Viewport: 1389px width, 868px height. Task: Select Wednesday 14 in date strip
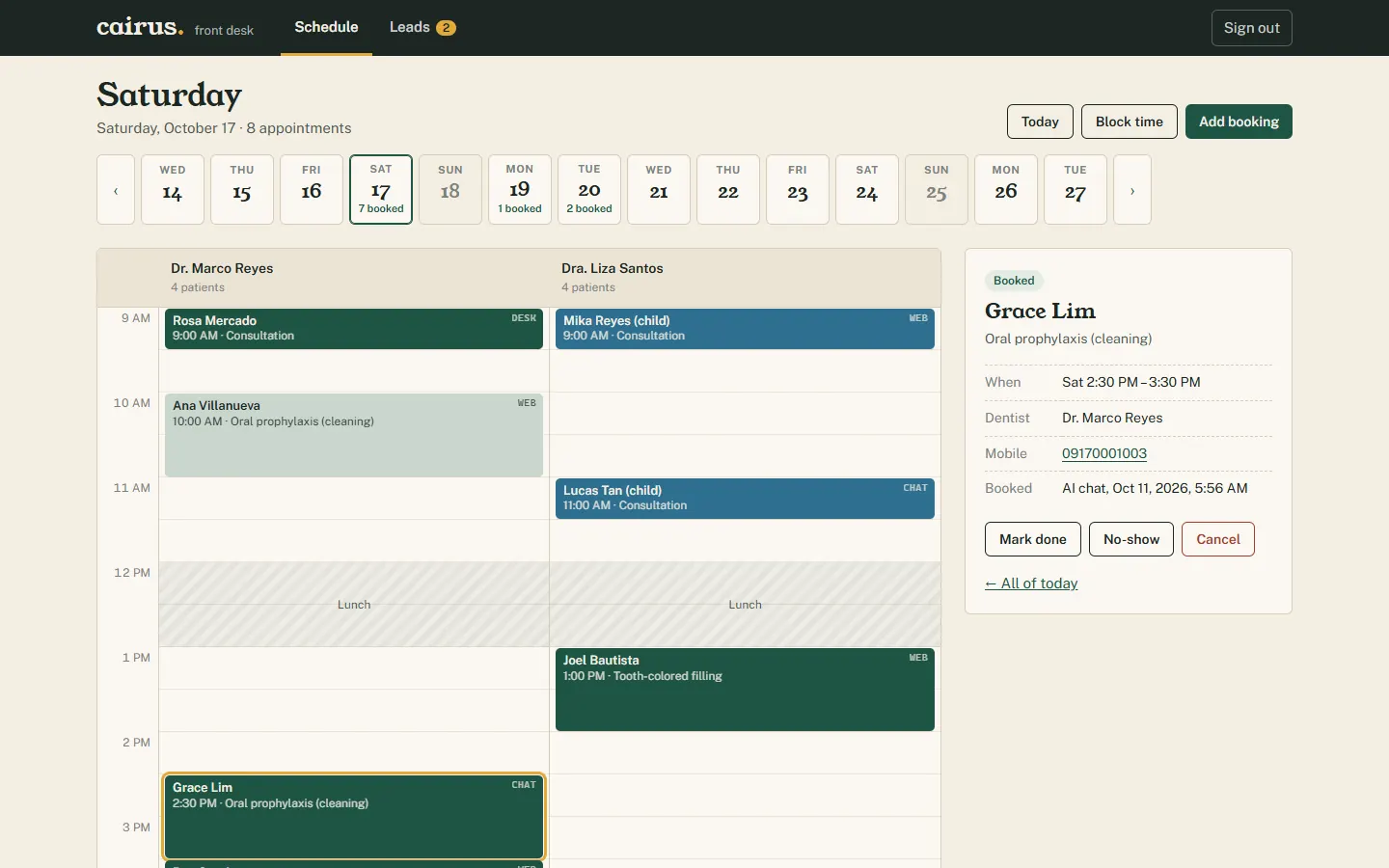[x=173, y=190]
